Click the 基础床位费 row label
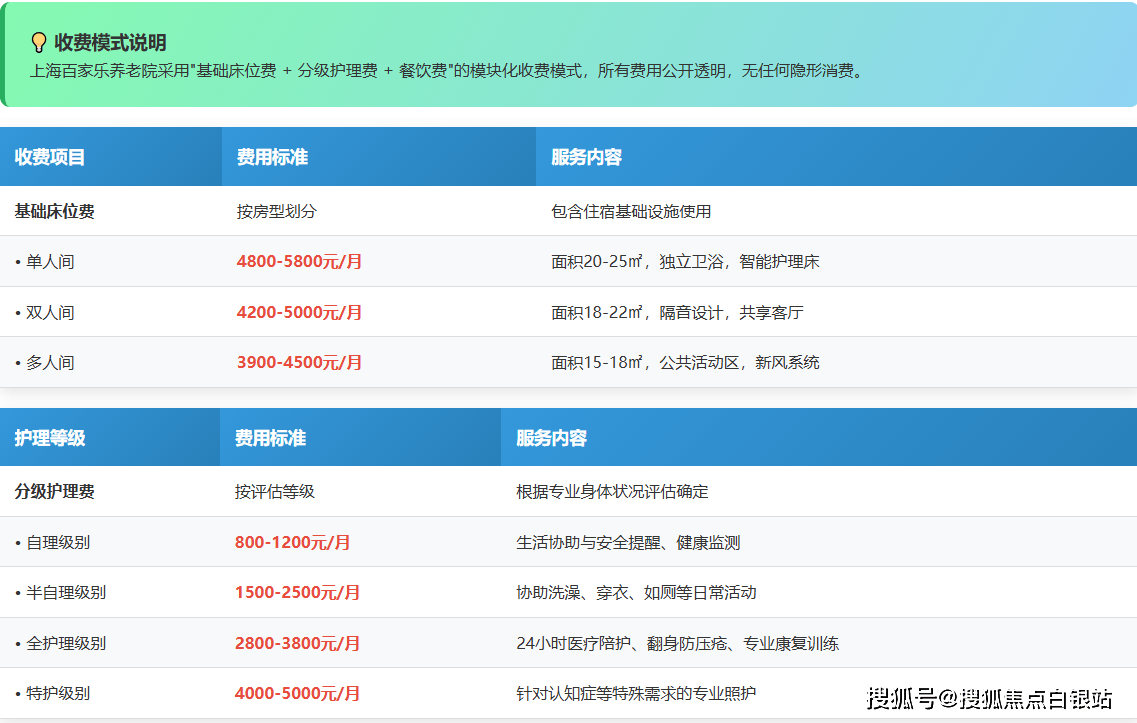The image size is (1137, 723). point(55,211)
